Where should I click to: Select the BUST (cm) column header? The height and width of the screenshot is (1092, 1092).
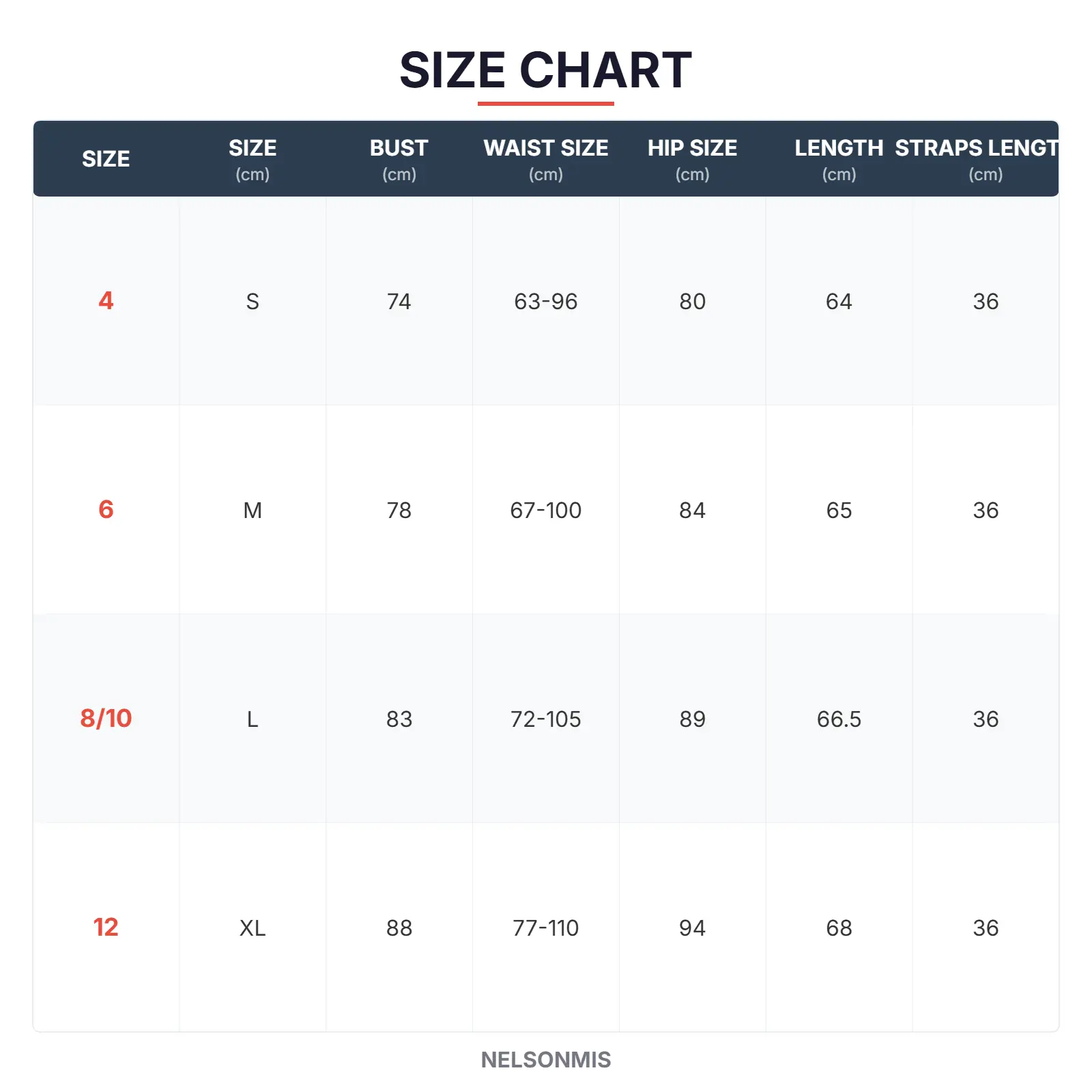coord(399,158)
